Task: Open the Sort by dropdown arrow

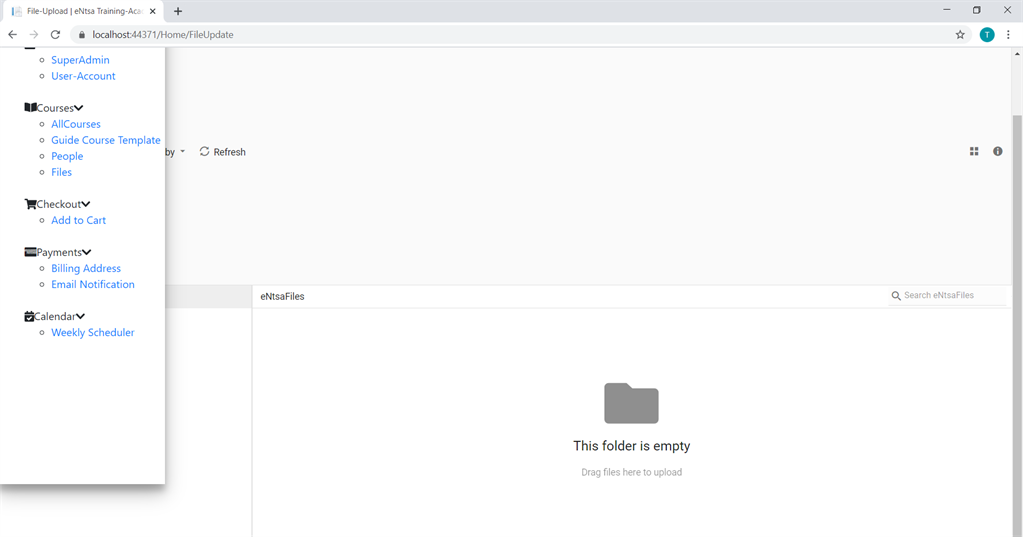Action: pyautogui.click(x=182, y=152)
